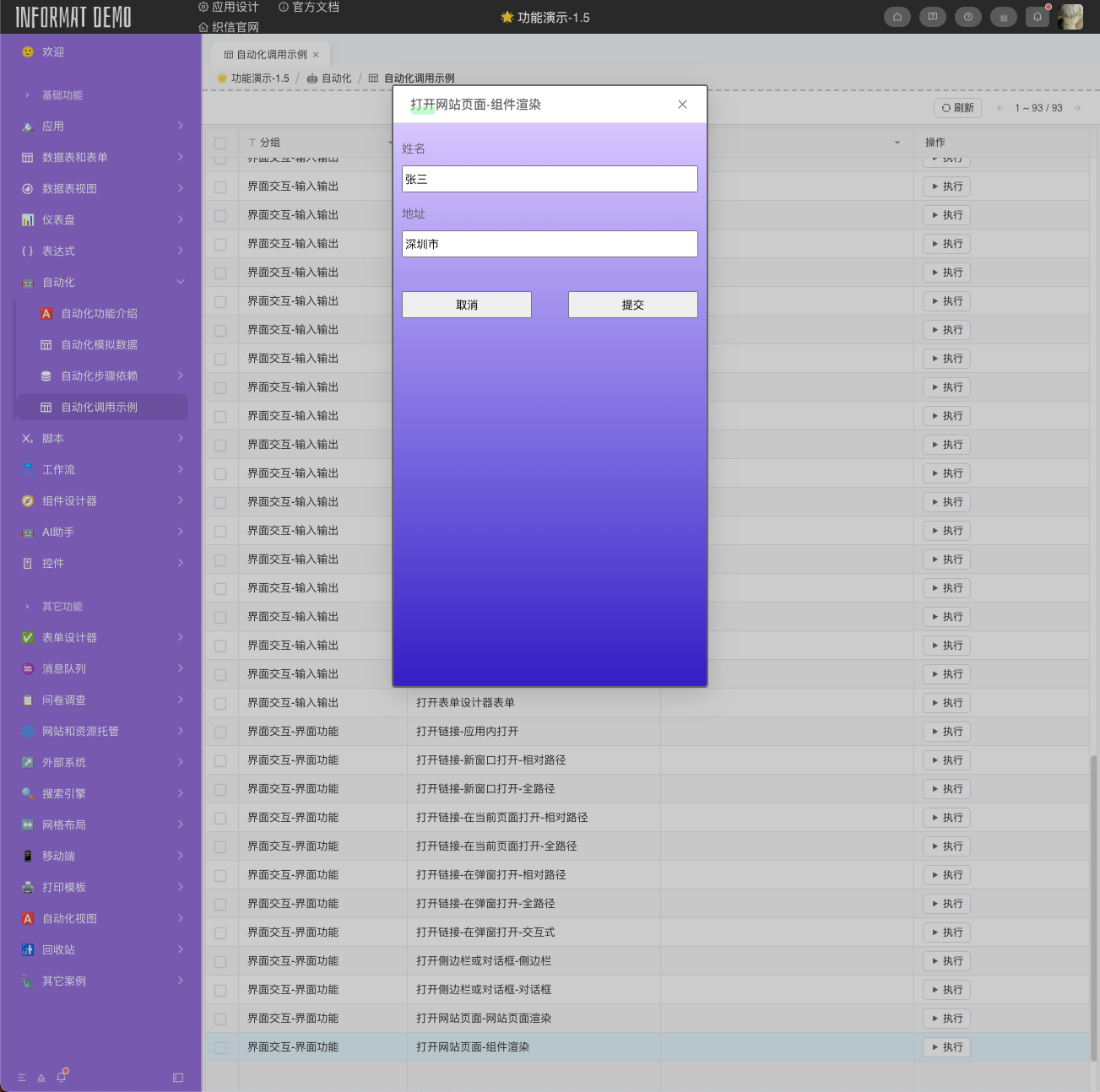Click the 取消 button in dialog
1100x1092 pixels.
(466, 305)
